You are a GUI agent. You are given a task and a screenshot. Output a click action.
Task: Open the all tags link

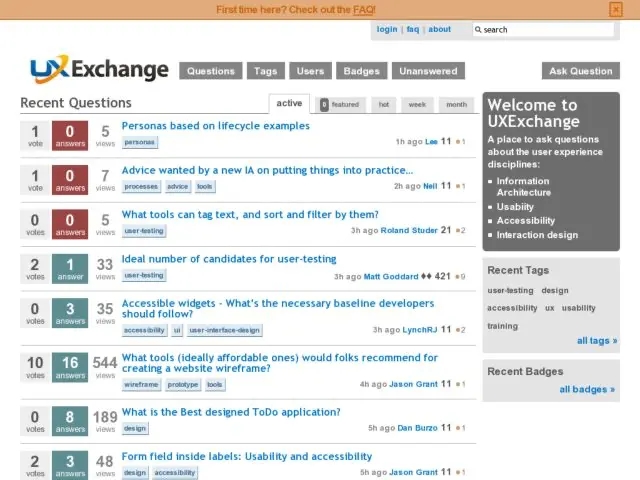pos(597,340)
